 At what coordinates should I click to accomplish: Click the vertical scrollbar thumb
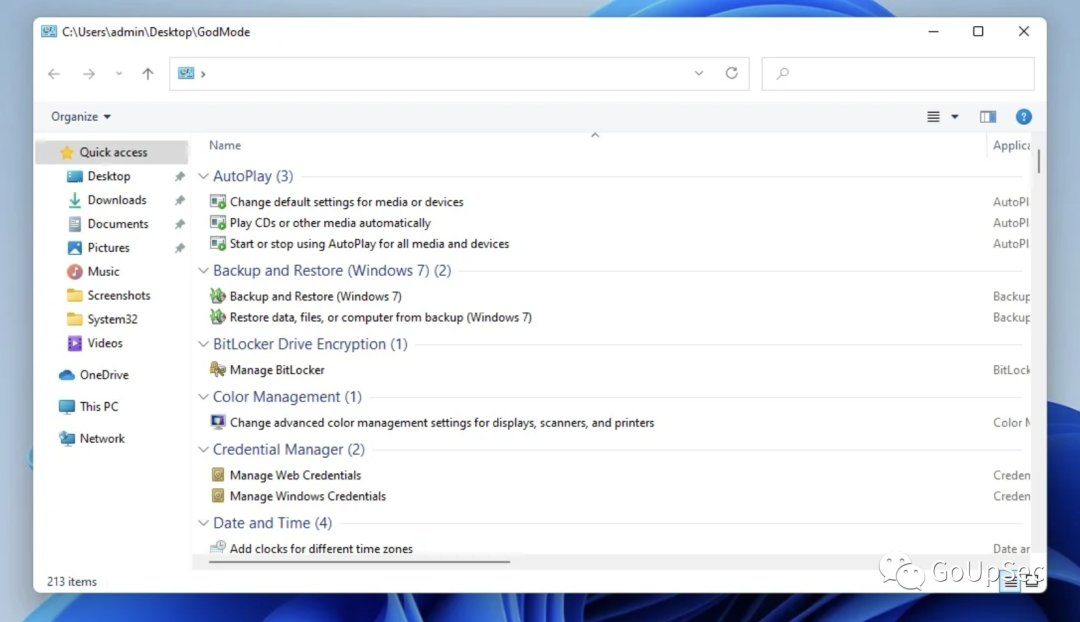point(1038,161)
